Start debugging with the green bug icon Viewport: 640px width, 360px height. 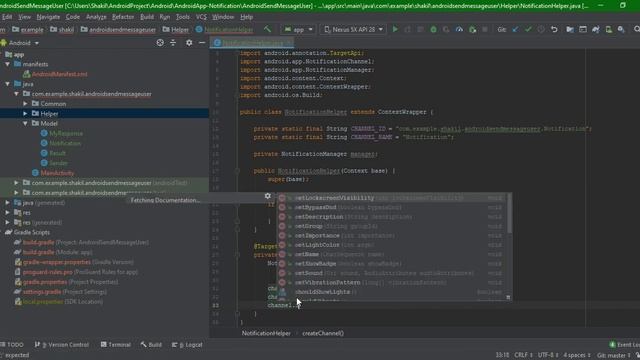(x=433, y=29)
